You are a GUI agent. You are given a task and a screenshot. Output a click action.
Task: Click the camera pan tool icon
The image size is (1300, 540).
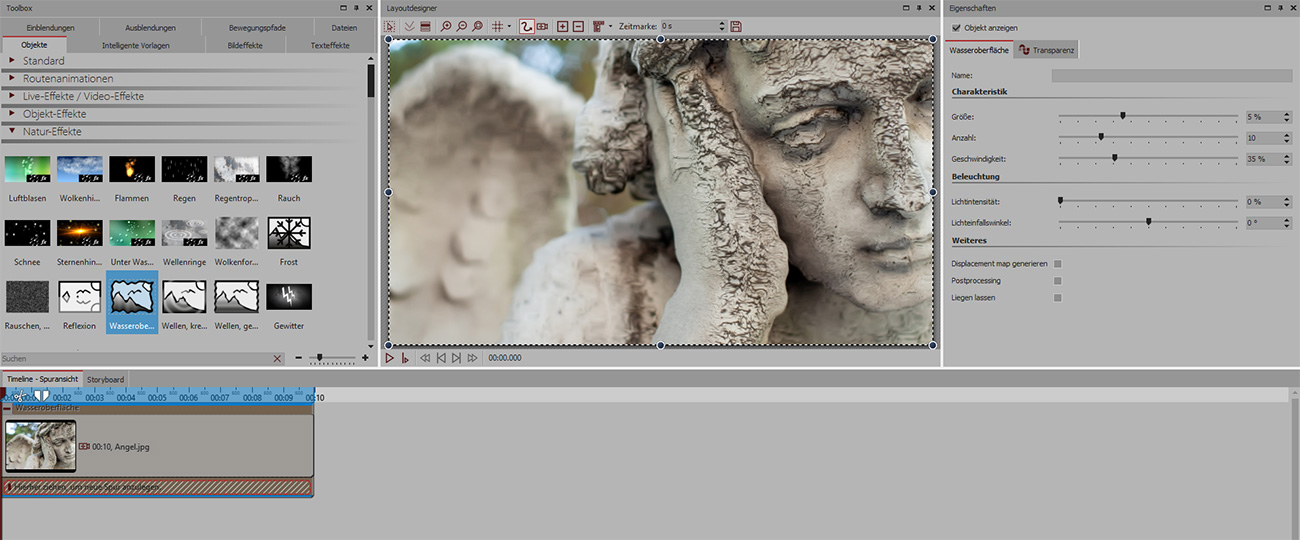[543, 26]
